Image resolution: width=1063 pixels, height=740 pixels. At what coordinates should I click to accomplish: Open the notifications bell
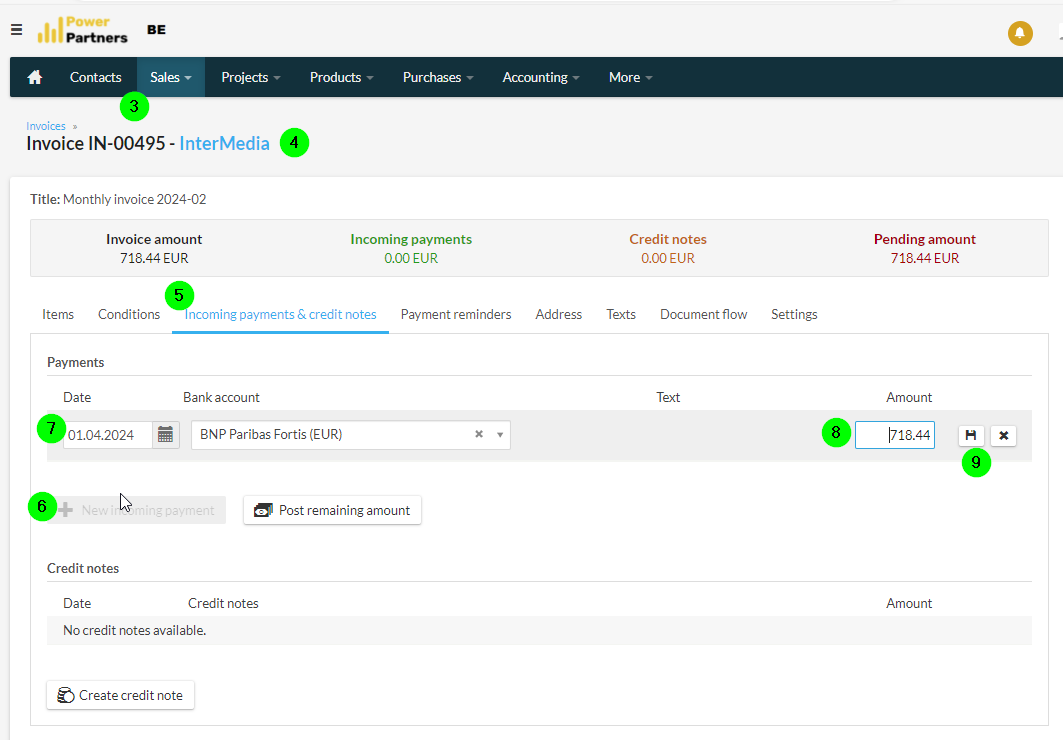click(1020, 33)
